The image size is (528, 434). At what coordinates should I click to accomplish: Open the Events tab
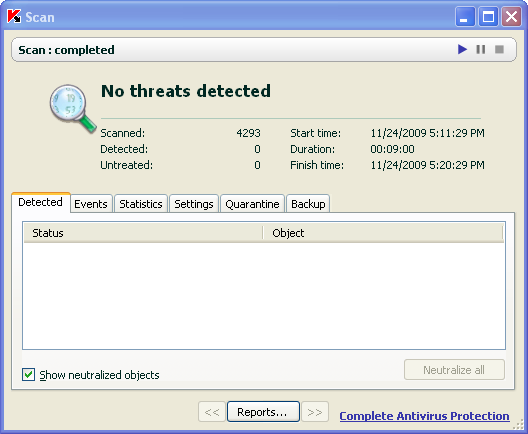[x=91, y=204]
